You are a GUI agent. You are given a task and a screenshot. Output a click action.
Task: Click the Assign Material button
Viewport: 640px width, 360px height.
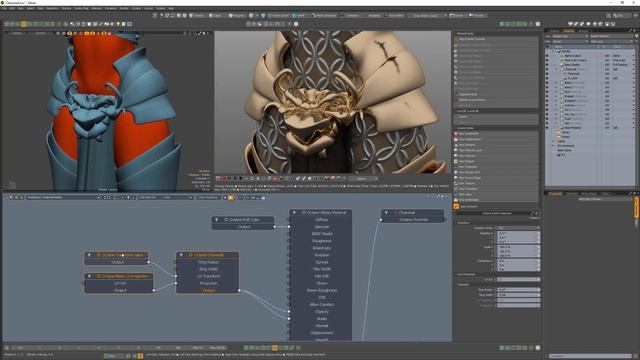612,36
